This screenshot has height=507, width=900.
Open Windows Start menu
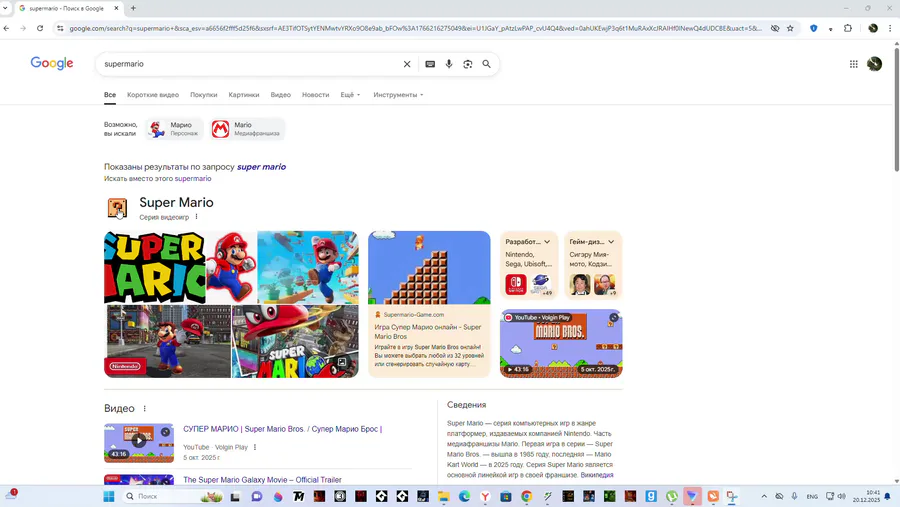108,496
